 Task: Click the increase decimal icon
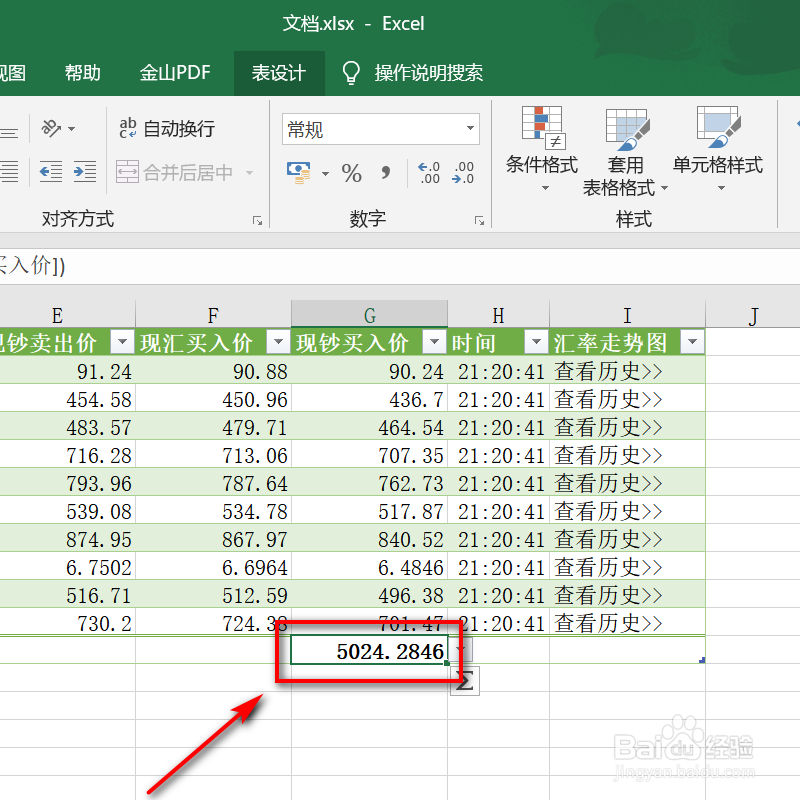(429, 174)
